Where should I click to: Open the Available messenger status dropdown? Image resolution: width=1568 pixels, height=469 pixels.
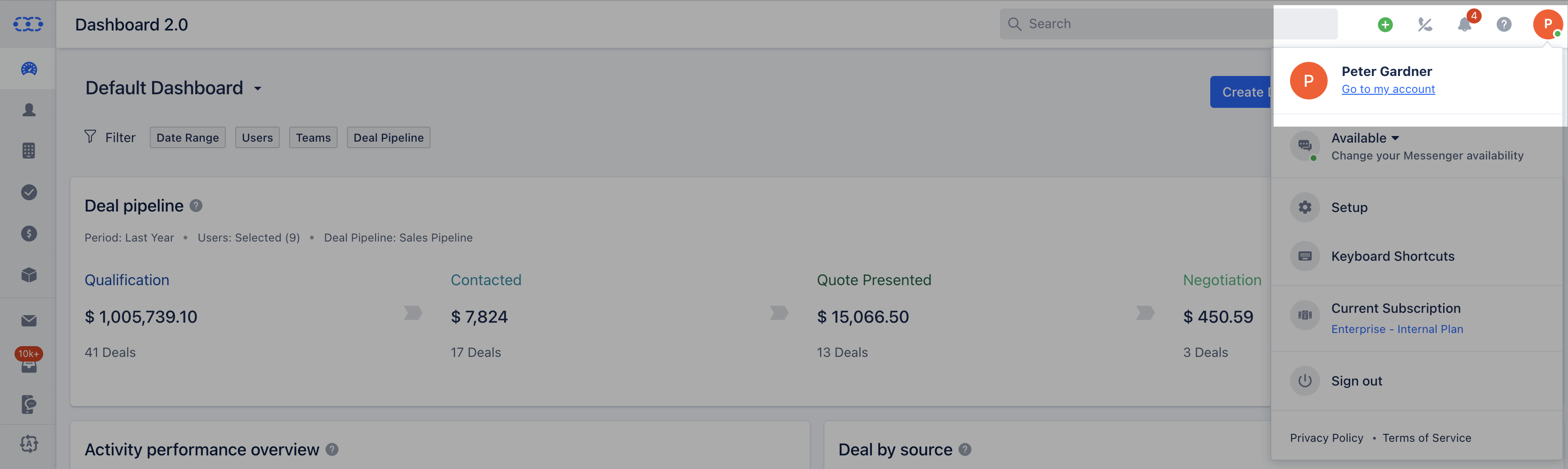pyautogui.click(x=1365, y=138)
